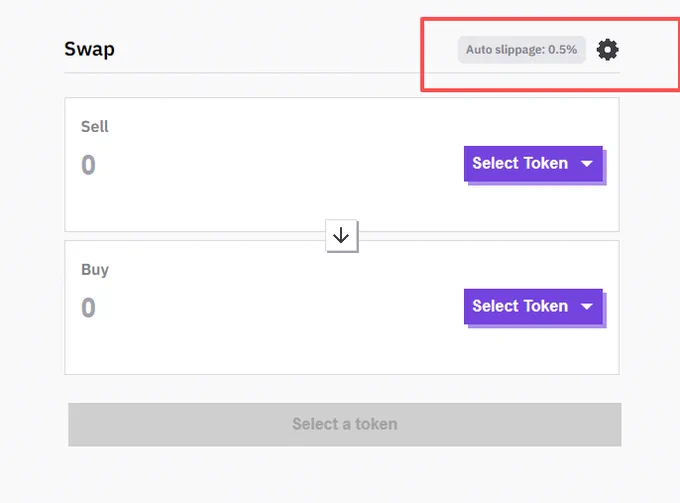Click the Auto slippage: 0.5% badge
This screenshot has height=503, width=680.
point(522,50)
